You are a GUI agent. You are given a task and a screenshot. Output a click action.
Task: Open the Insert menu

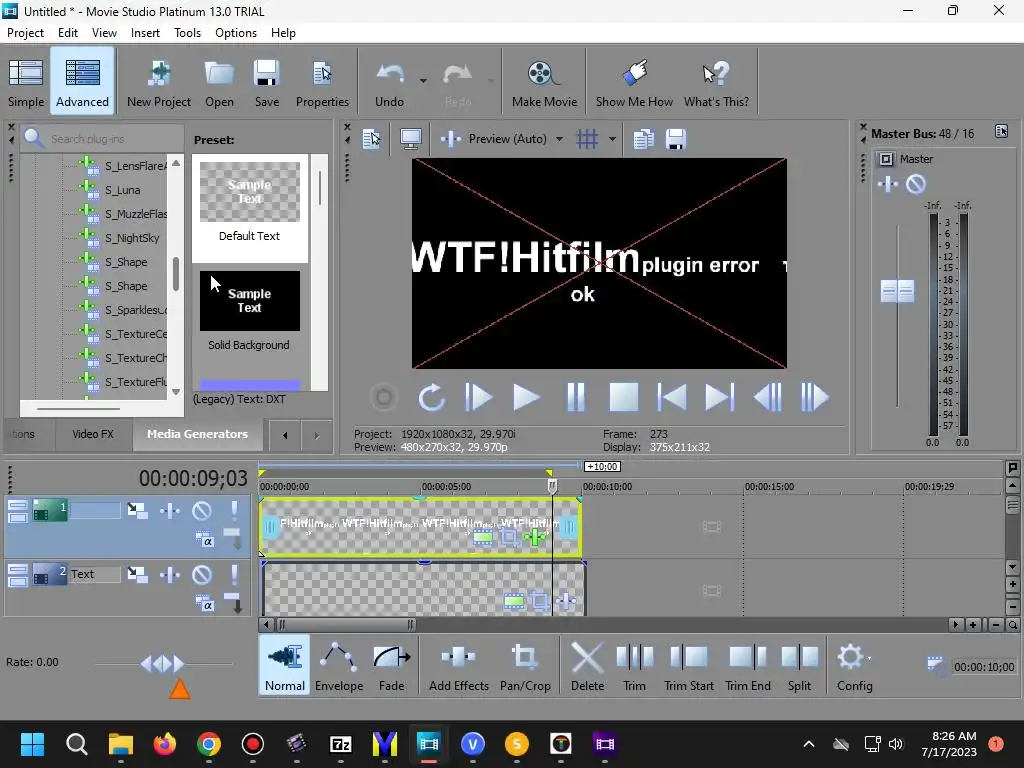145,33
